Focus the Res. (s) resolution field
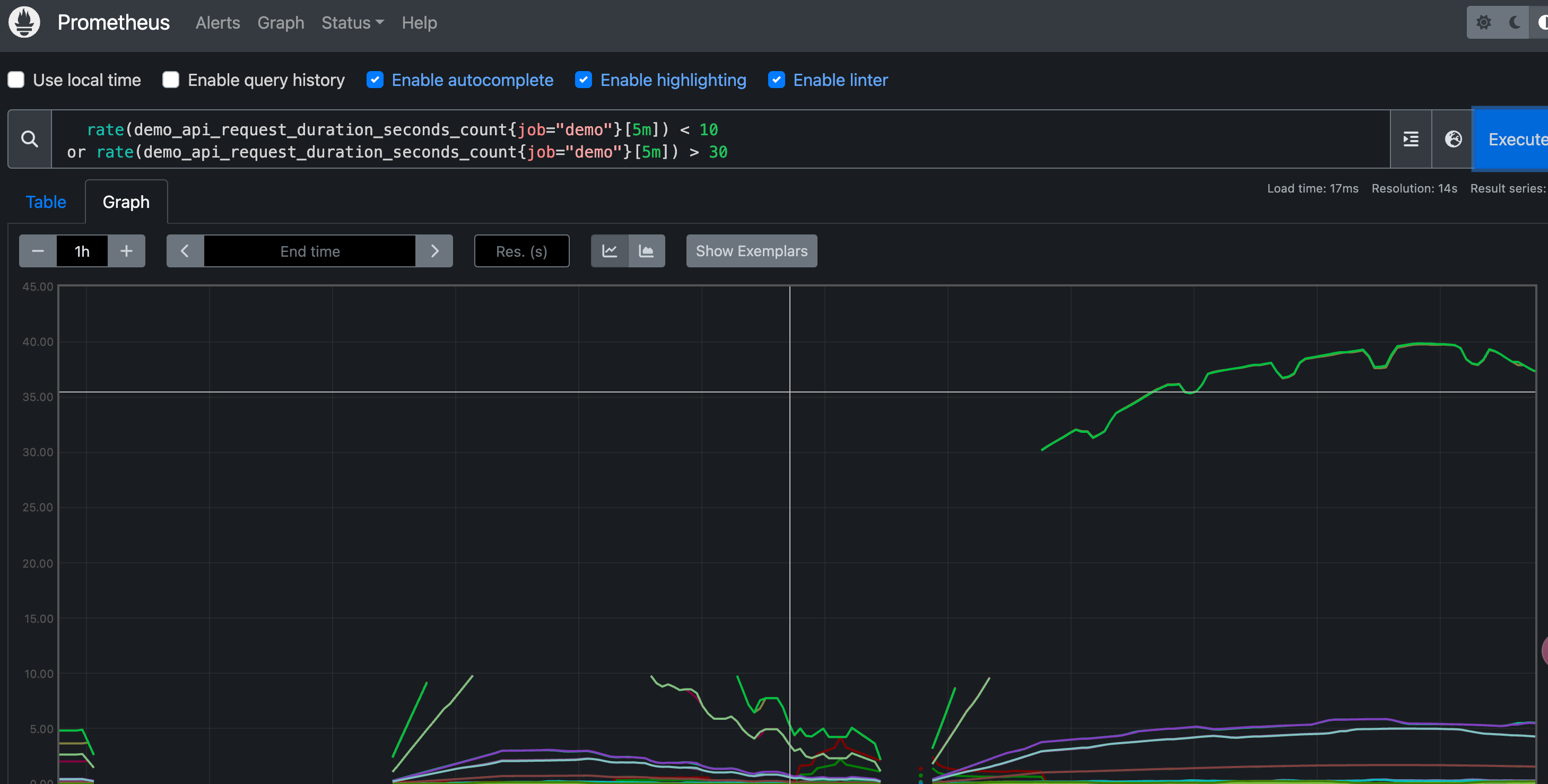The height and width of the screenshot is (784, 1548). click(x=521, y=251)
